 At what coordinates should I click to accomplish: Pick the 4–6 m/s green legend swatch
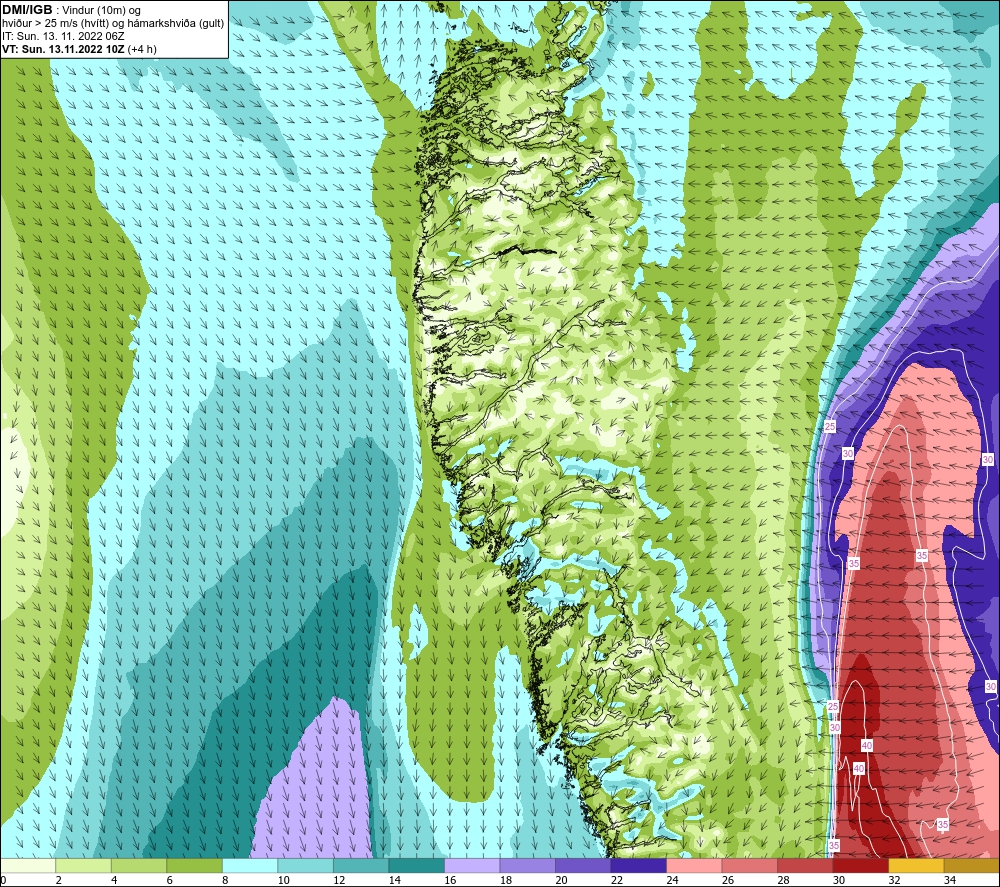(x=139, y=865)
